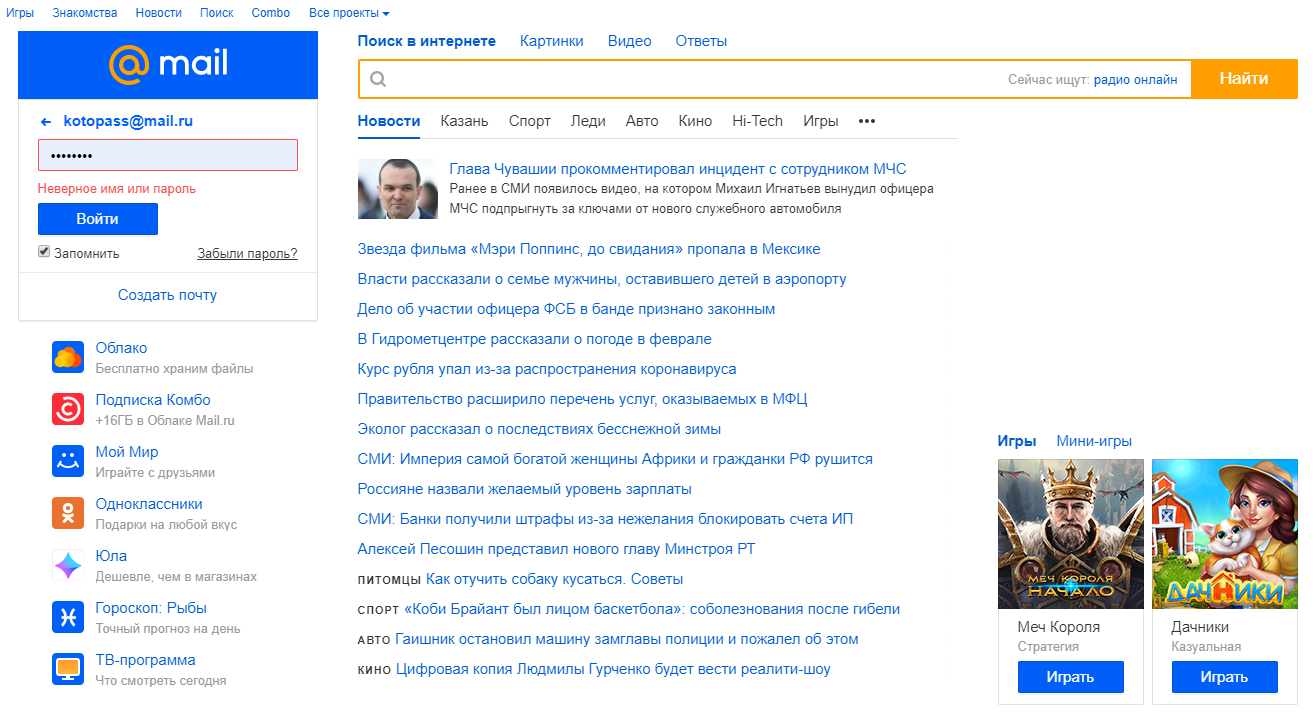Click the радио онлайн suggested query
1316x727 pixels.
[1136, 79]
